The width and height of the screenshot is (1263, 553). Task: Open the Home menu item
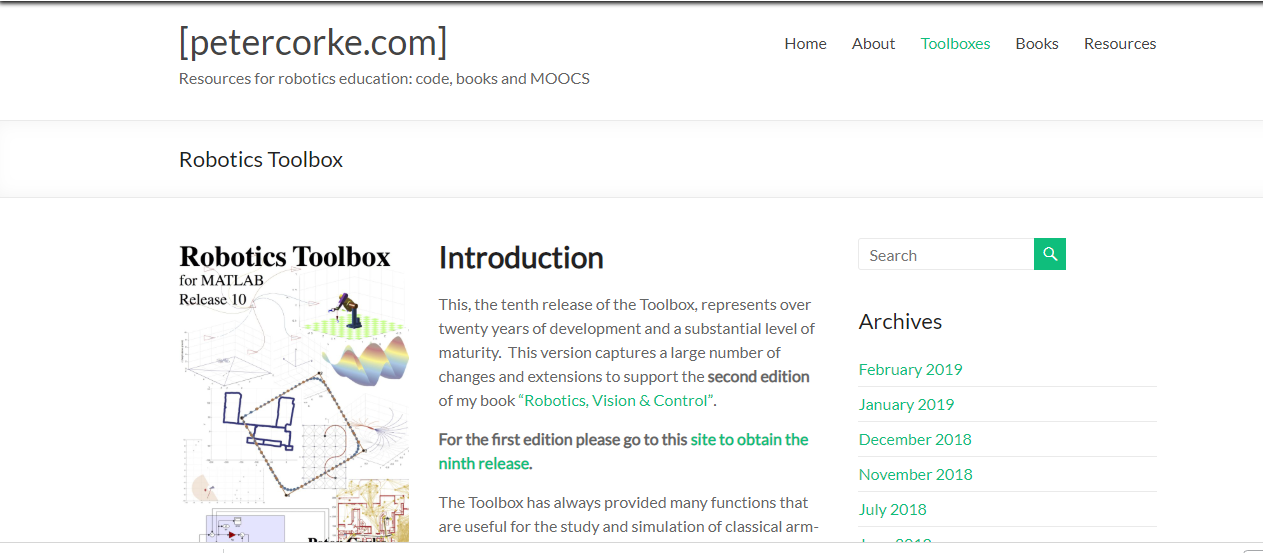pos(805,44)
